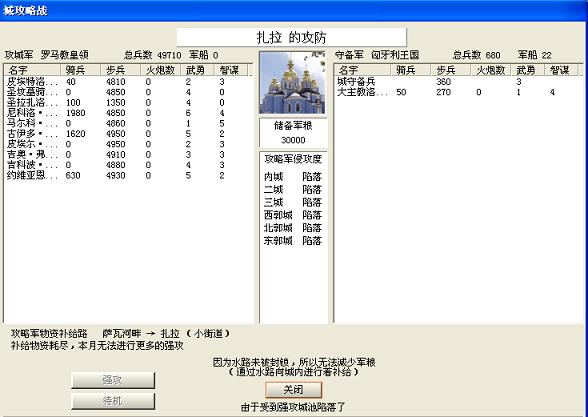Click the 罗马教皇领 attacker faction name
Screen dimensions: 588x417
pyautogui.click(x=64, y=55)
